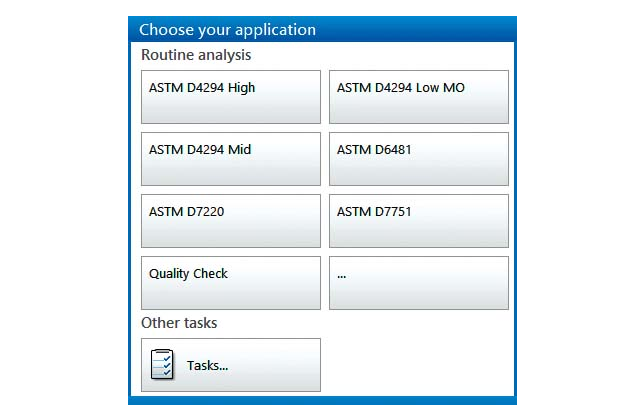Click the 'Quality Check' label text
This screenshot has width=640, height=420.
click(x=188, y=274)
